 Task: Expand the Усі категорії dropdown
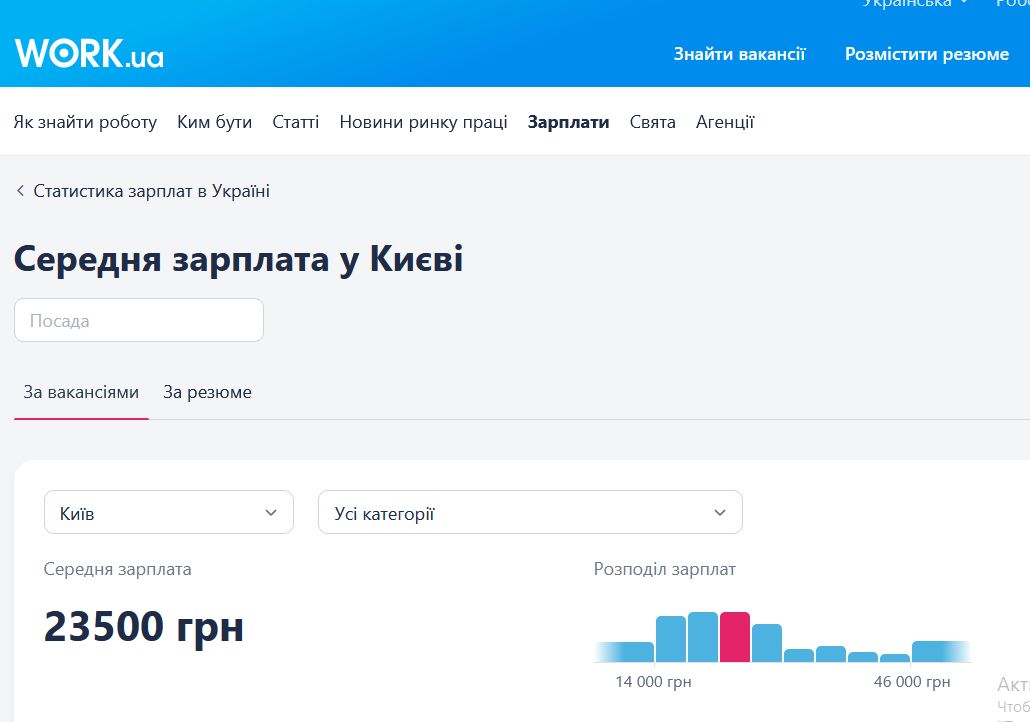(530, 512)
